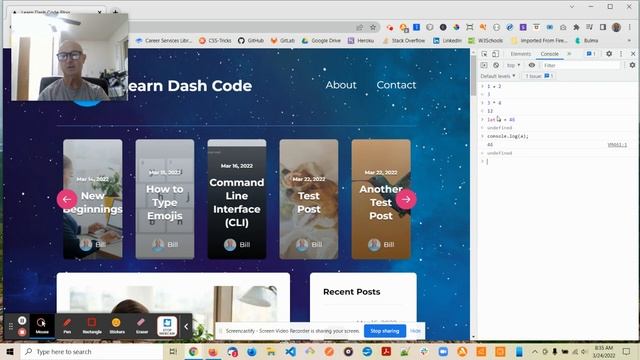Select the console.log(a); console entry
The width and height of the screenshot is (640, 360).
507,136
